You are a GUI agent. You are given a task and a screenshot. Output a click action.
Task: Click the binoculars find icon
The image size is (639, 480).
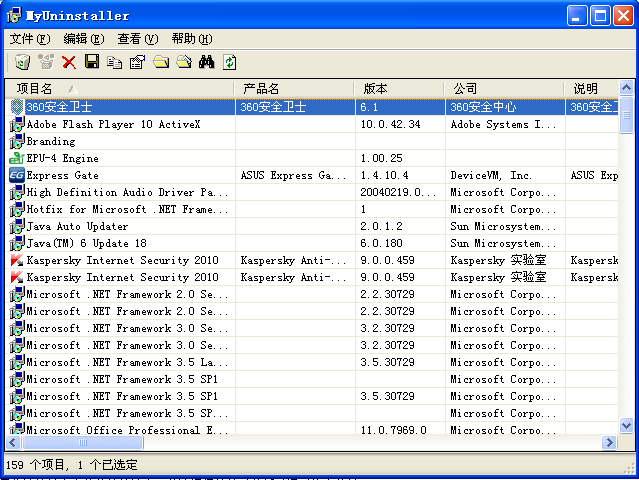[207, 63]
